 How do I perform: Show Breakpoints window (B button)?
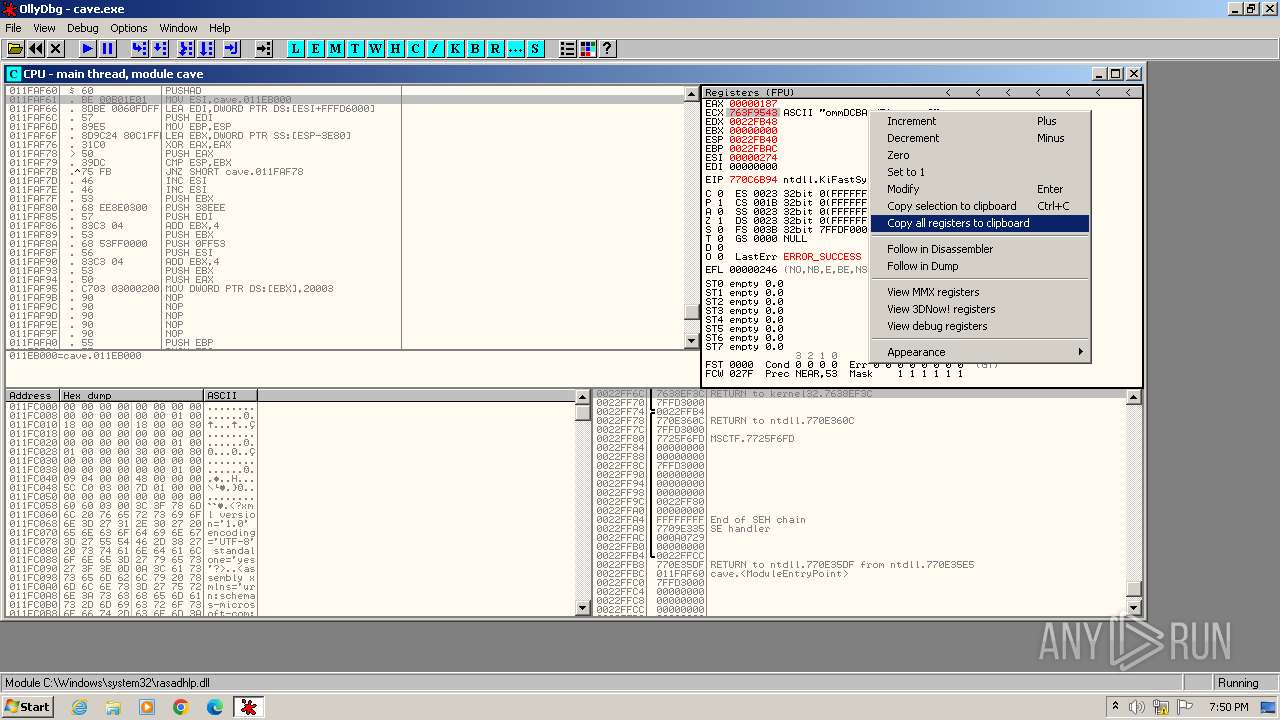coord(476,48)
